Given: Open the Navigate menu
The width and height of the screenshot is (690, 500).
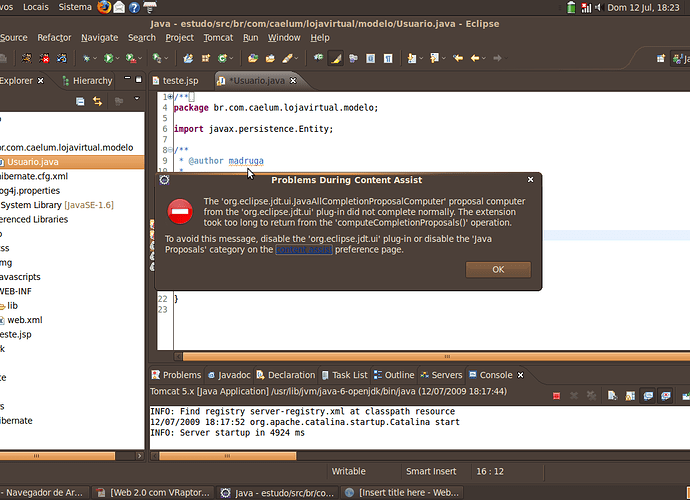Looking at the screenshot, I should [x=99, y=38].
